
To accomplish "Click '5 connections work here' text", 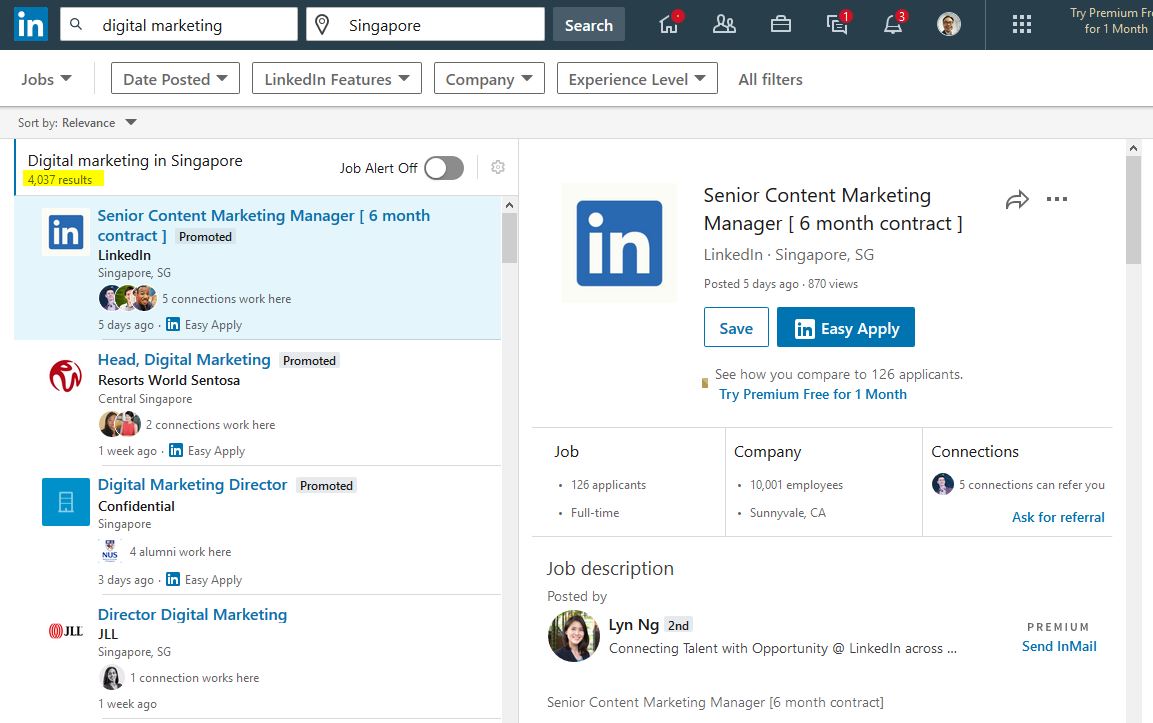I will click(x=226, y=299).
